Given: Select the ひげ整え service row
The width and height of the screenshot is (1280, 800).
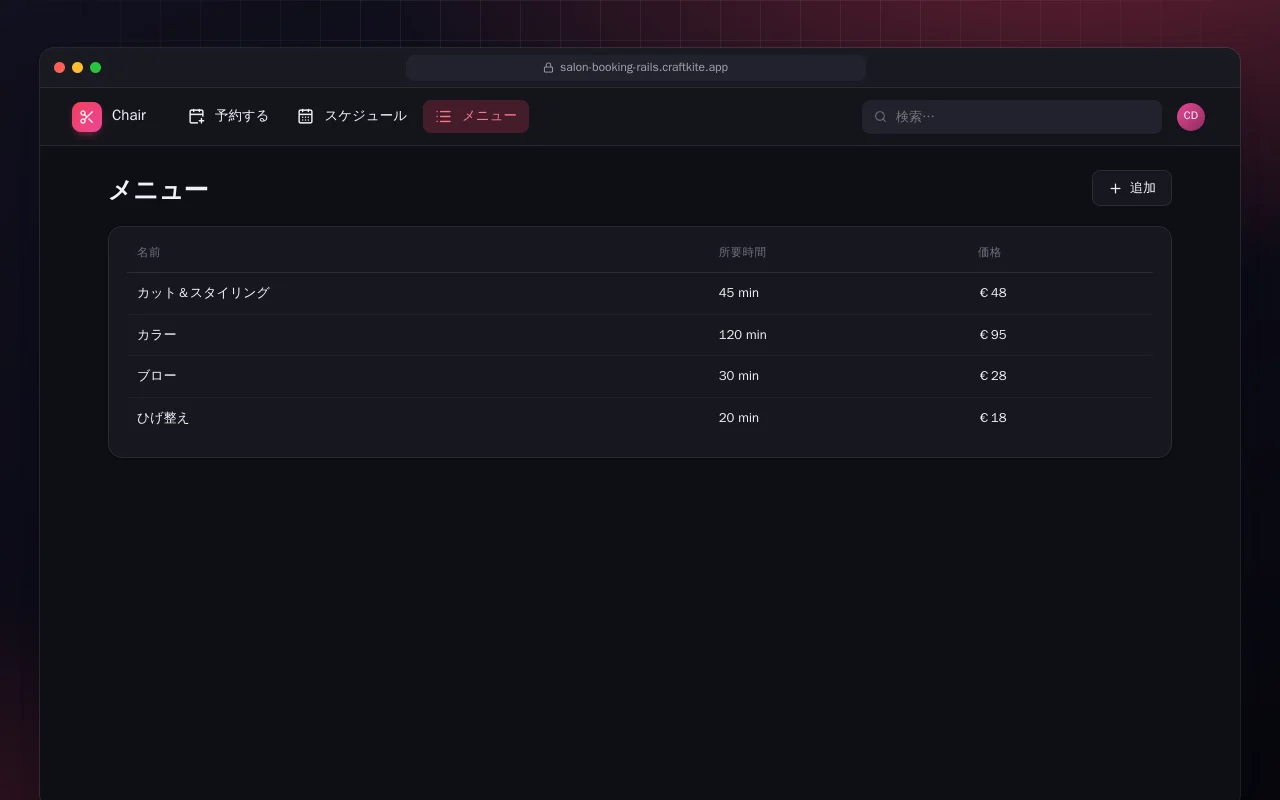Looking at the screenshot, I should [x=640, y=418].
